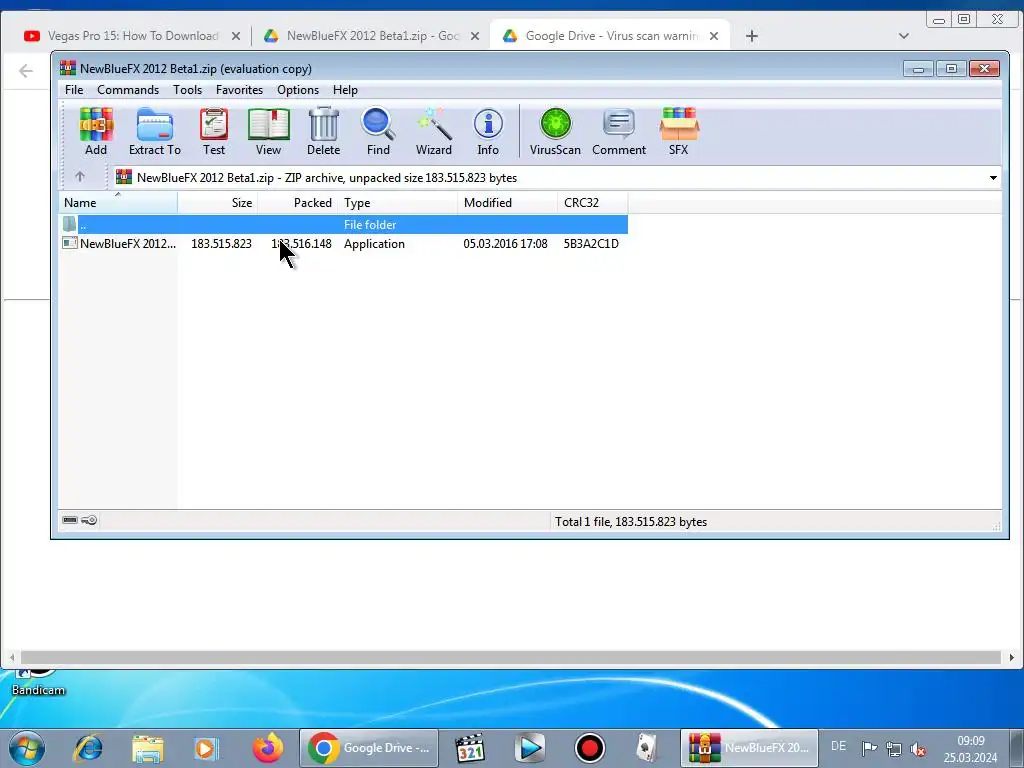Open the Find magnifier tool
Viewport: 1024px width, 768px height.
[378, 131]
